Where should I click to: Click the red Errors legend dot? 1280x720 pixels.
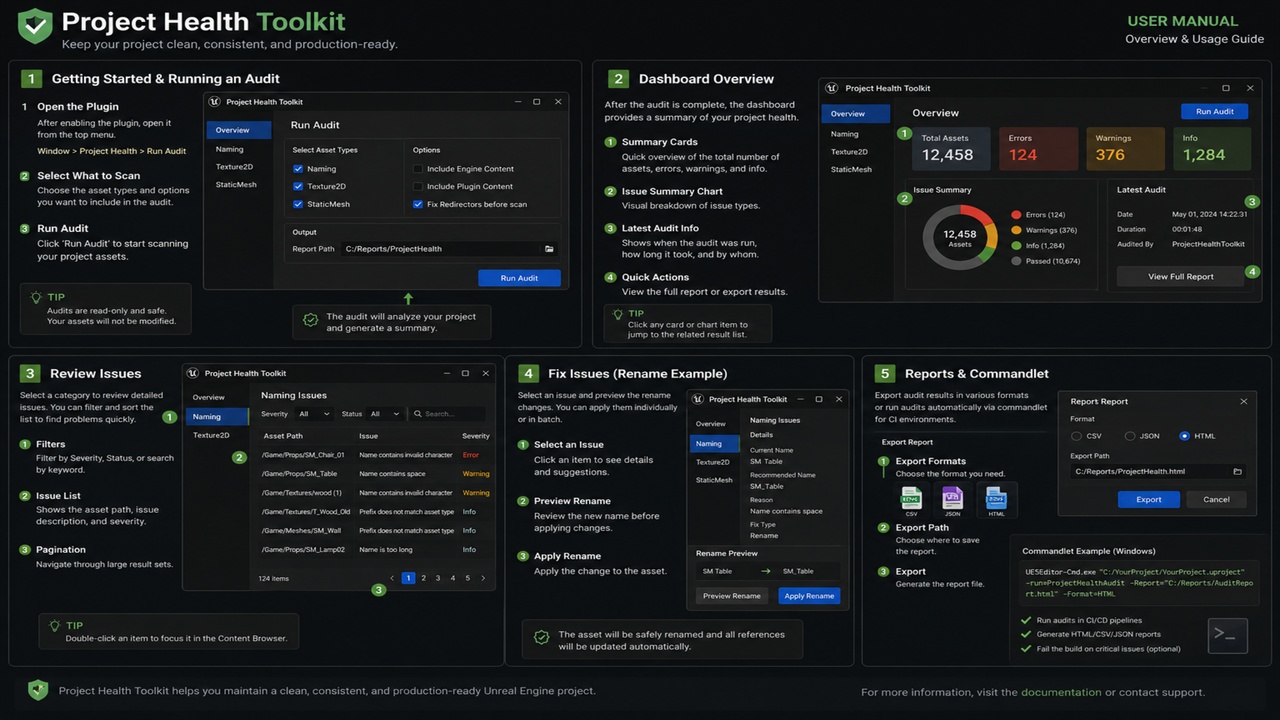tap(1017, 215)
